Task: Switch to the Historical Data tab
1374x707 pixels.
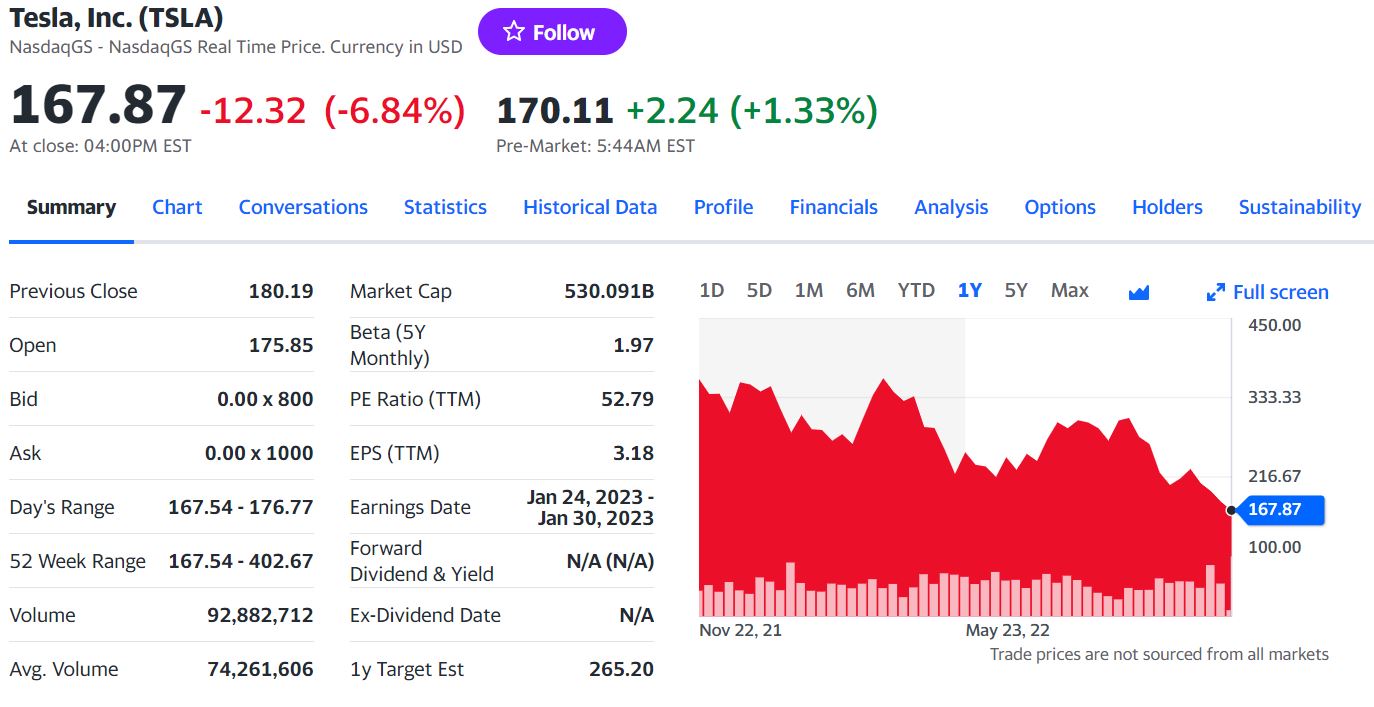Action: [590, 207]
